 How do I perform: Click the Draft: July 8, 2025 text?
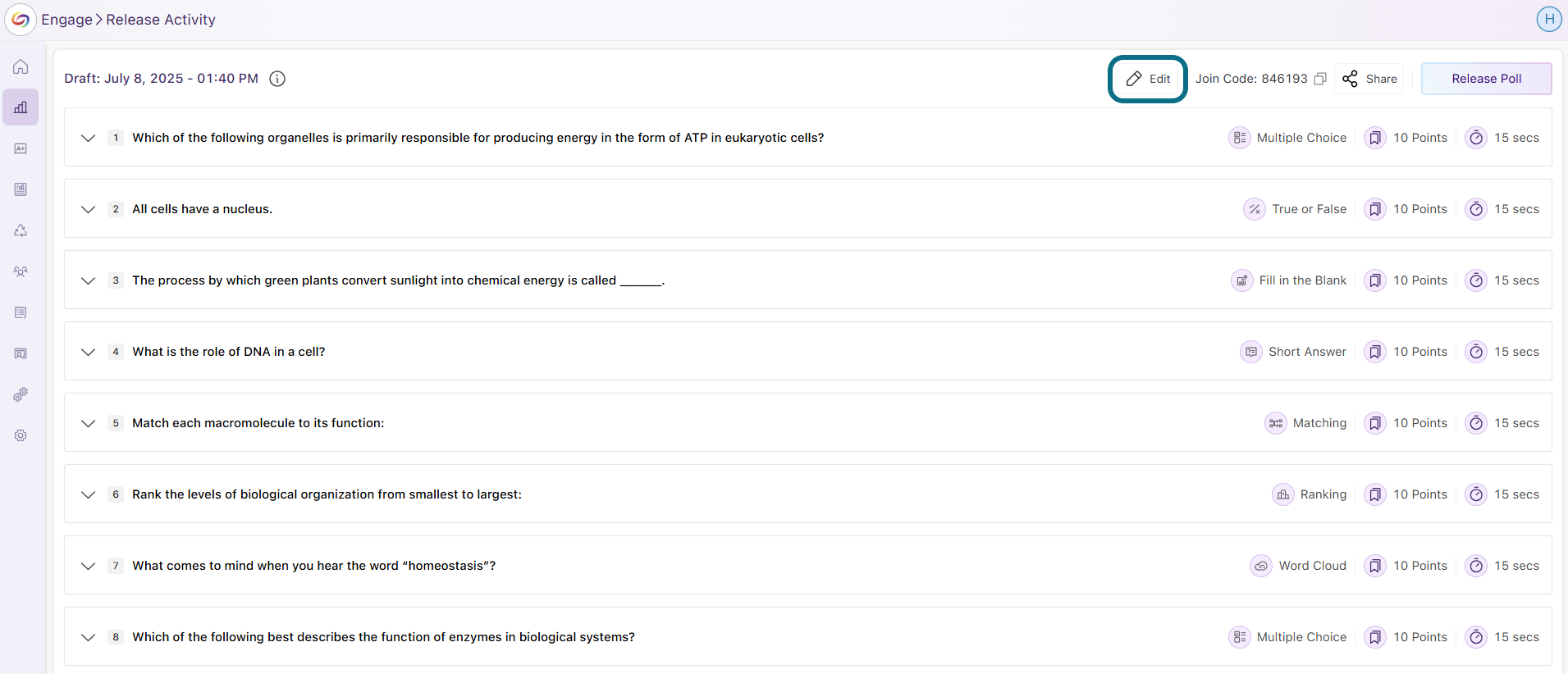click(x=161, y=79)
